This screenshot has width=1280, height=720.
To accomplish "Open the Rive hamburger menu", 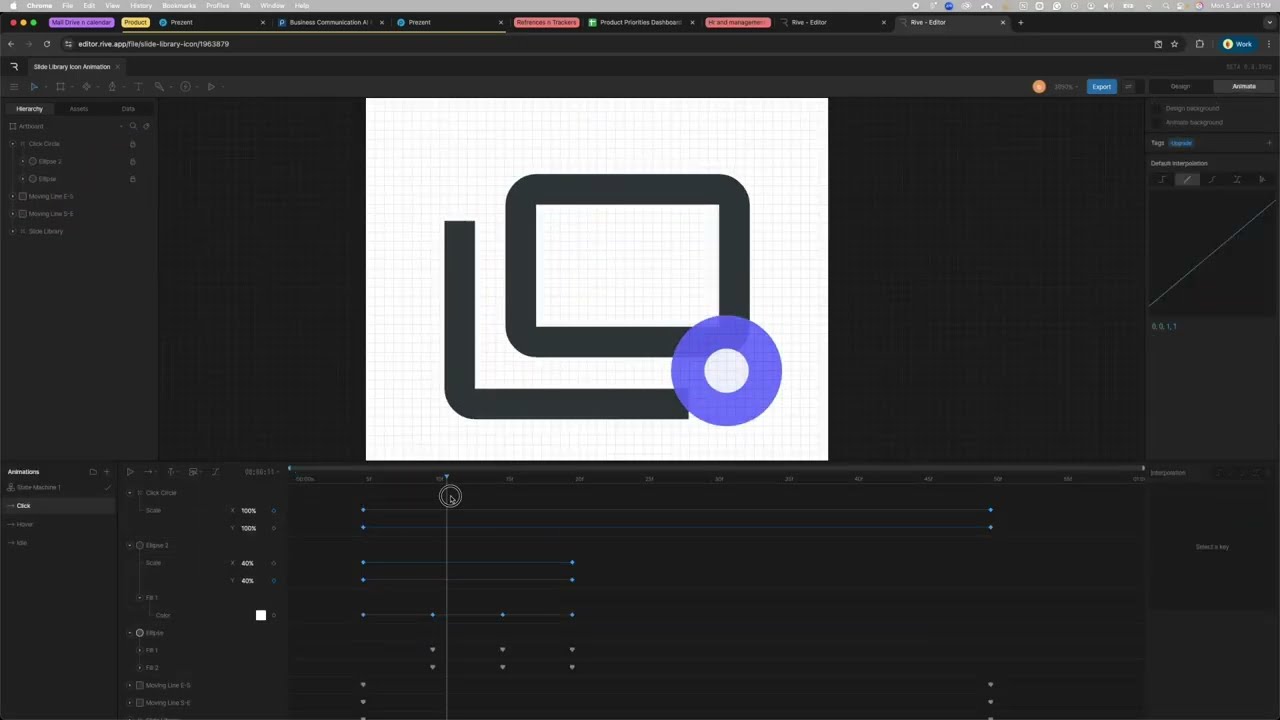I will point(14,87).
